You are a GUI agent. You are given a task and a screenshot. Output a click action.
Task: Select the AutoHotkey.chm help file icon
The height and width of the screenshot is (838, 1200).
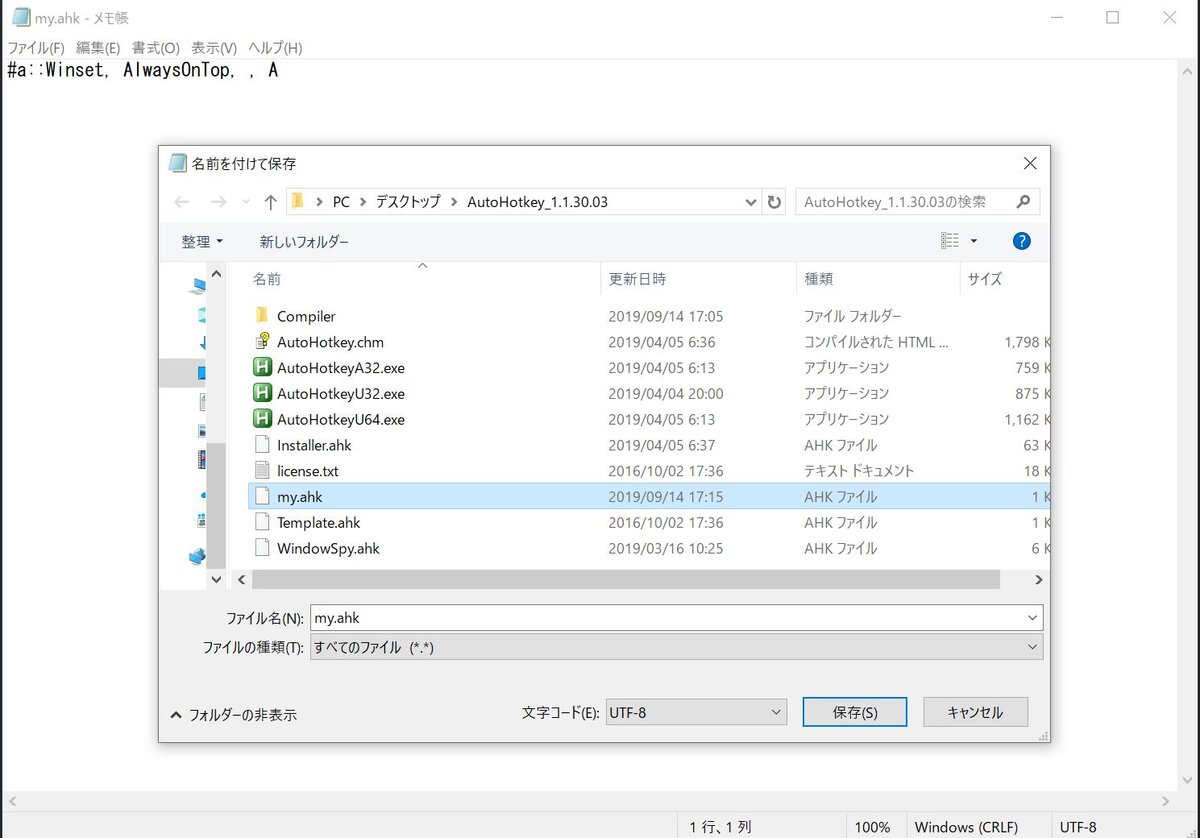262,342
